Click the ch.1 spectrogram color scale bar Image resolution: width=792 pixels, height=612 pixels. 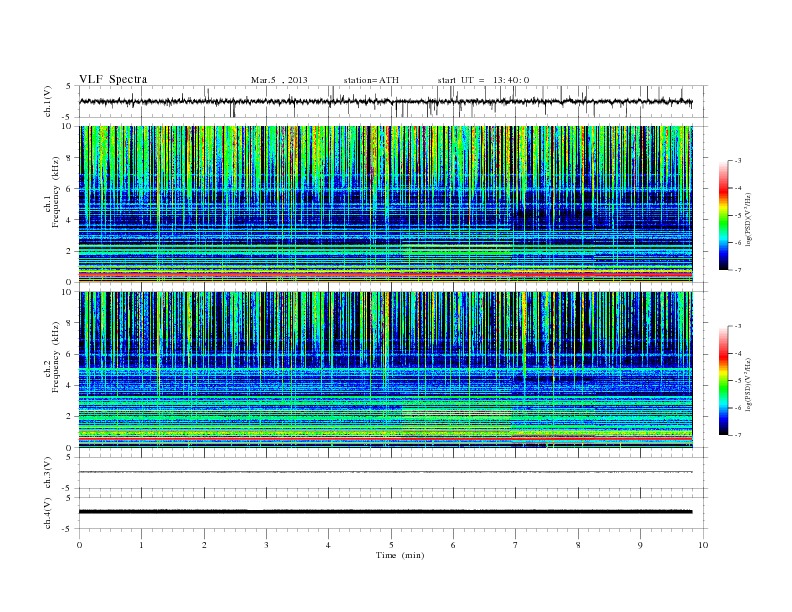pyautogui.click(x=724, y=215)
